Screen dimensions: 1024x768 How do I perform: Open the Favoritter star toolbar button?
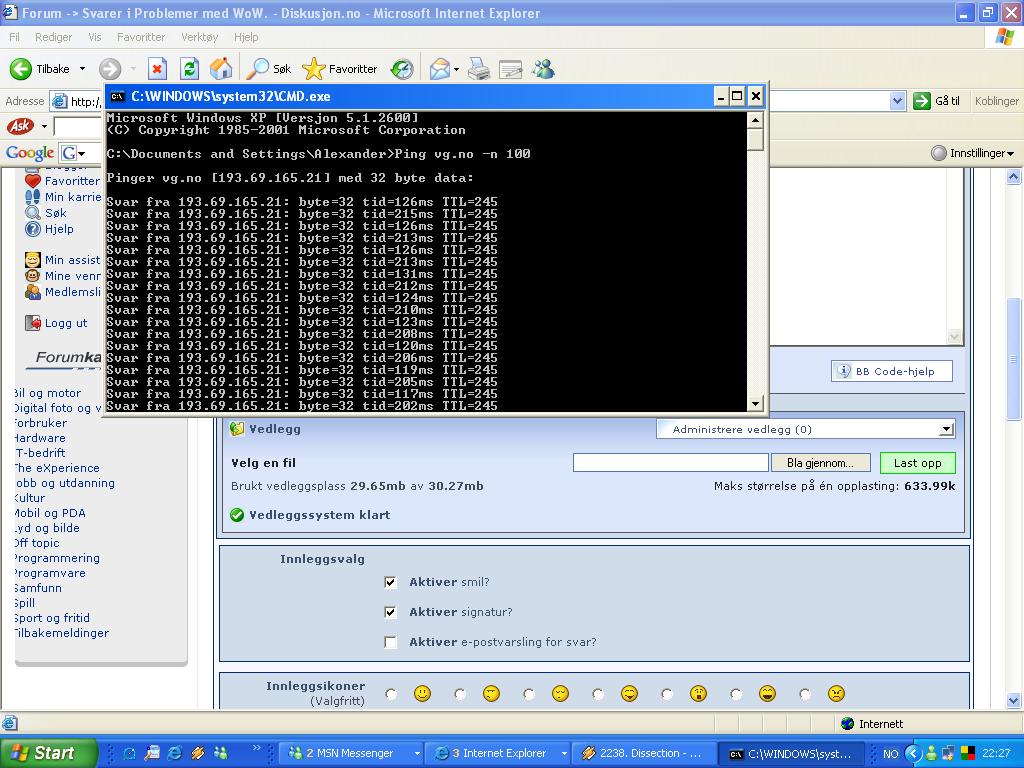pyautogui.click(x=340, y=69)
